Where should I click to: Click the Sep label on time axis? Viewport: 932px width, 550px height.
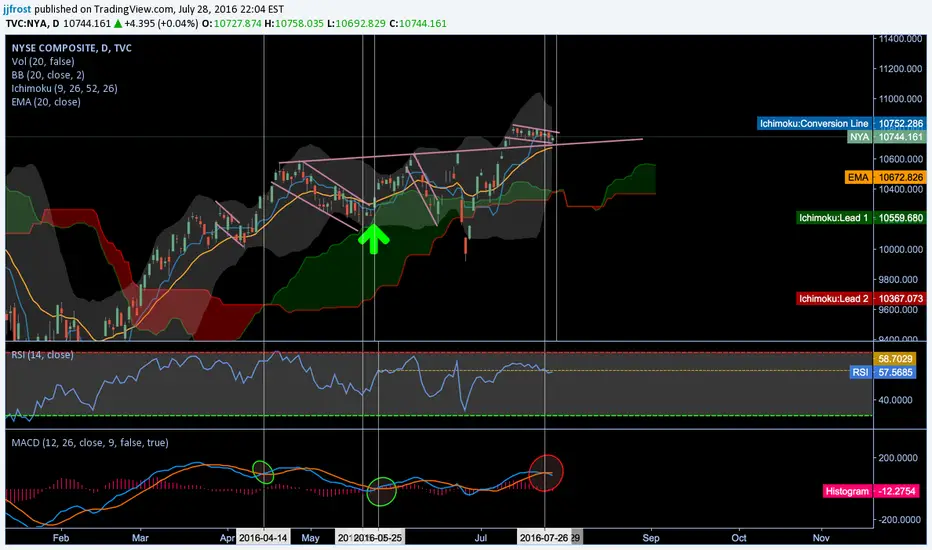click(x=651, y=538)
